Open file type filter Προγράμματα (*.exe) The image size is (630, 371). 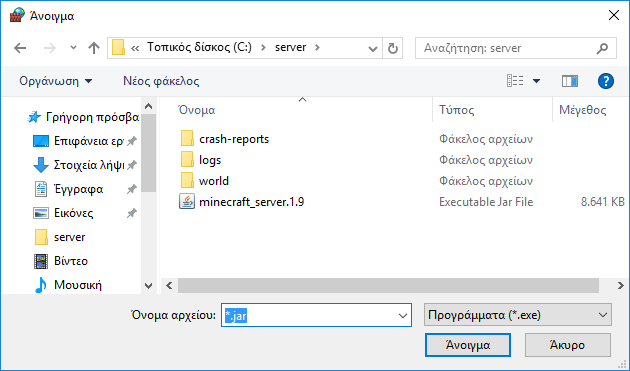coord(518,315)
